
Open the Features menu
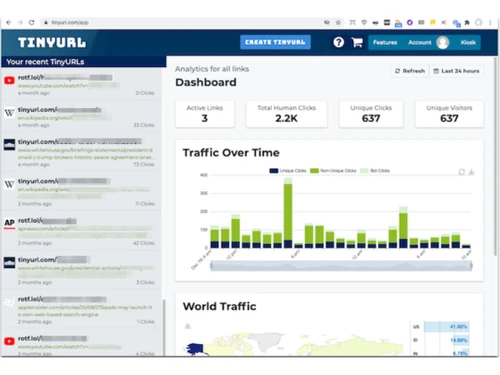[385, 42]
